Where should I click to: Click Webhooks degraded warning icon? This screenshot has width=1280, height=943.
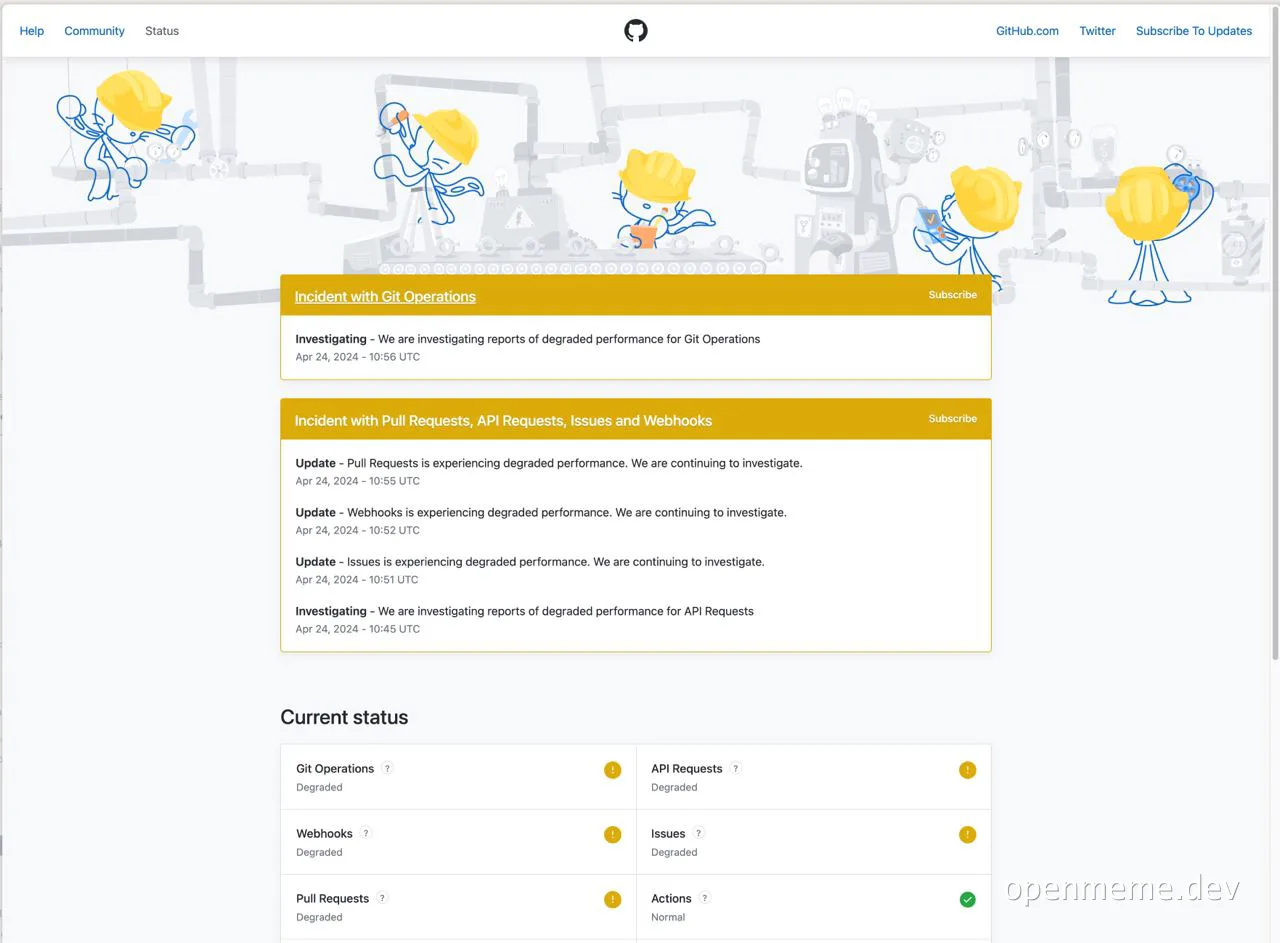(612, 835)
